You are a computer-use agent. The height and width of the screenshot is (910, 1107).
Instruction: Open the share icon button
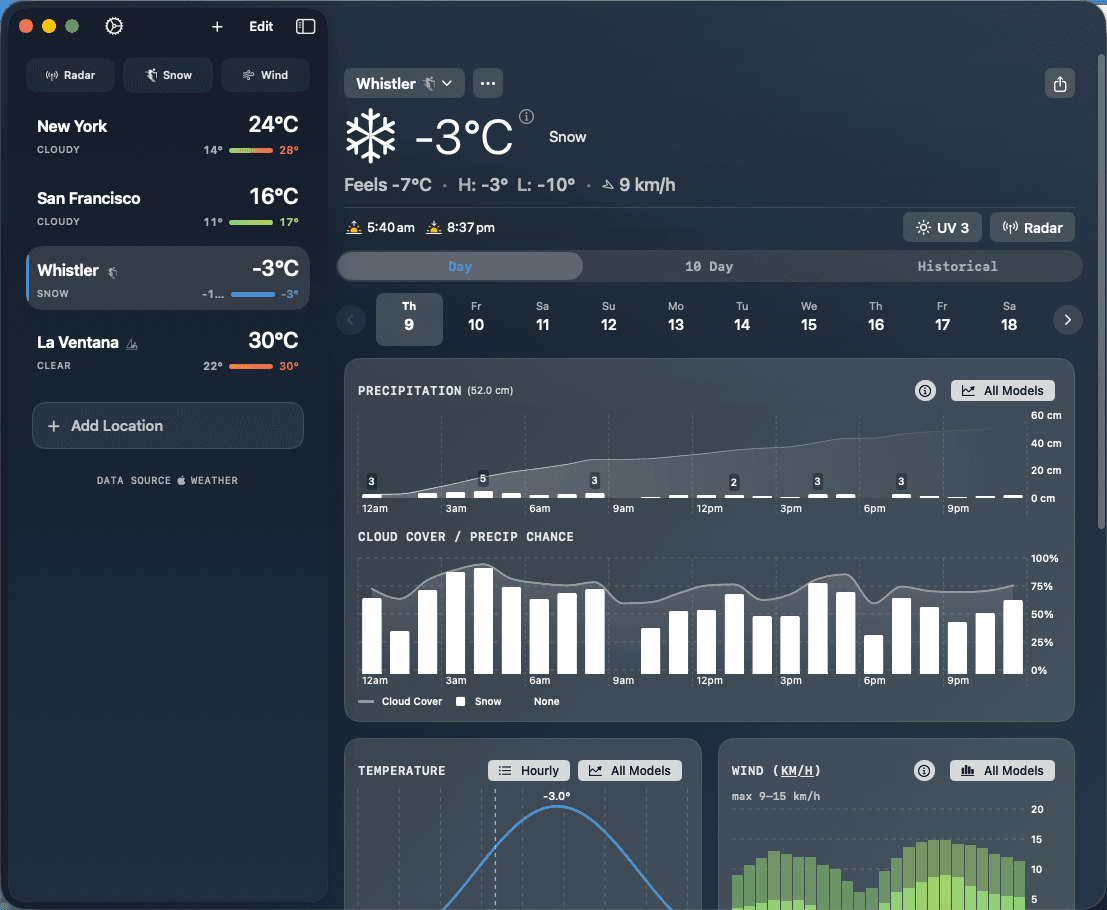pyautogui.click(x=1059, y=84)
